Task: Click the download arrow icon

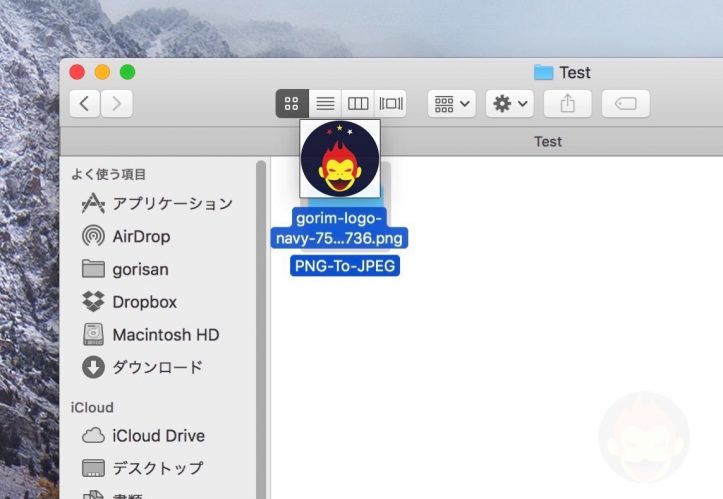Action: click(x=93, y=367)
